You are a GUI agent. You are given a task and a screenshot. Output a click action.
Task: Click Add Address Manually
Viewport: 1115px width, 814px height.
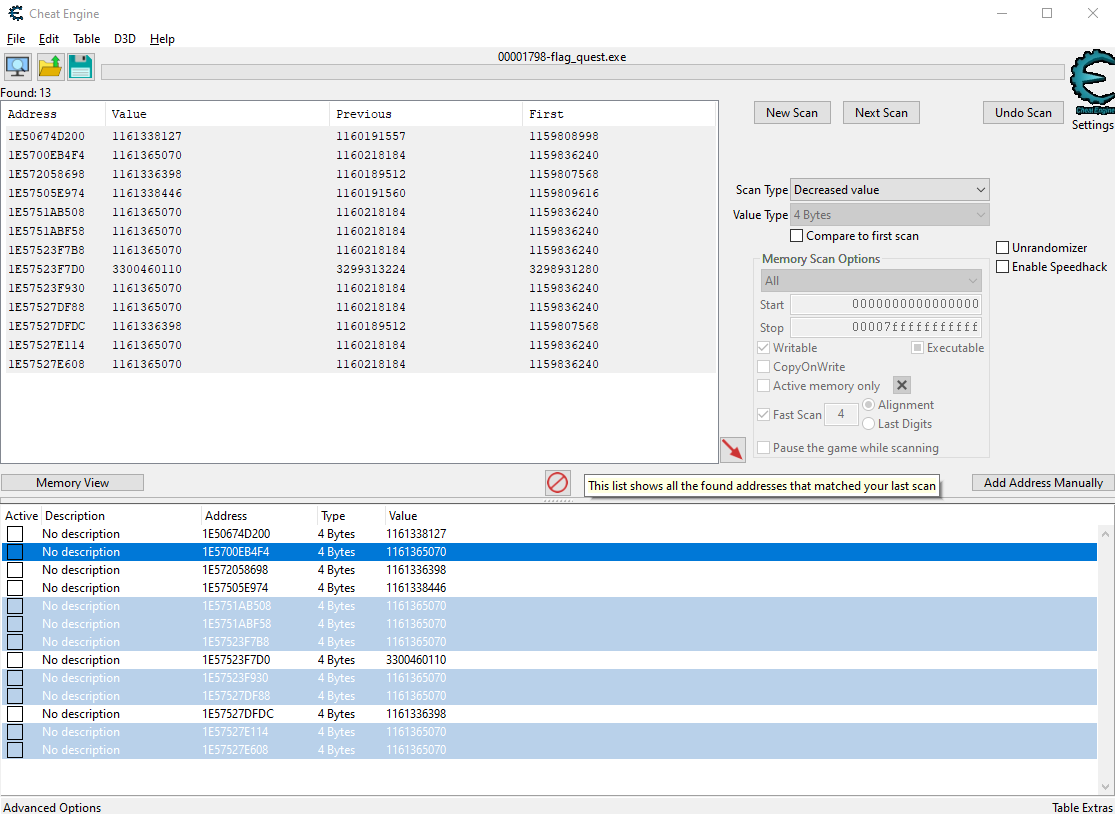[x=1043, y=483]
